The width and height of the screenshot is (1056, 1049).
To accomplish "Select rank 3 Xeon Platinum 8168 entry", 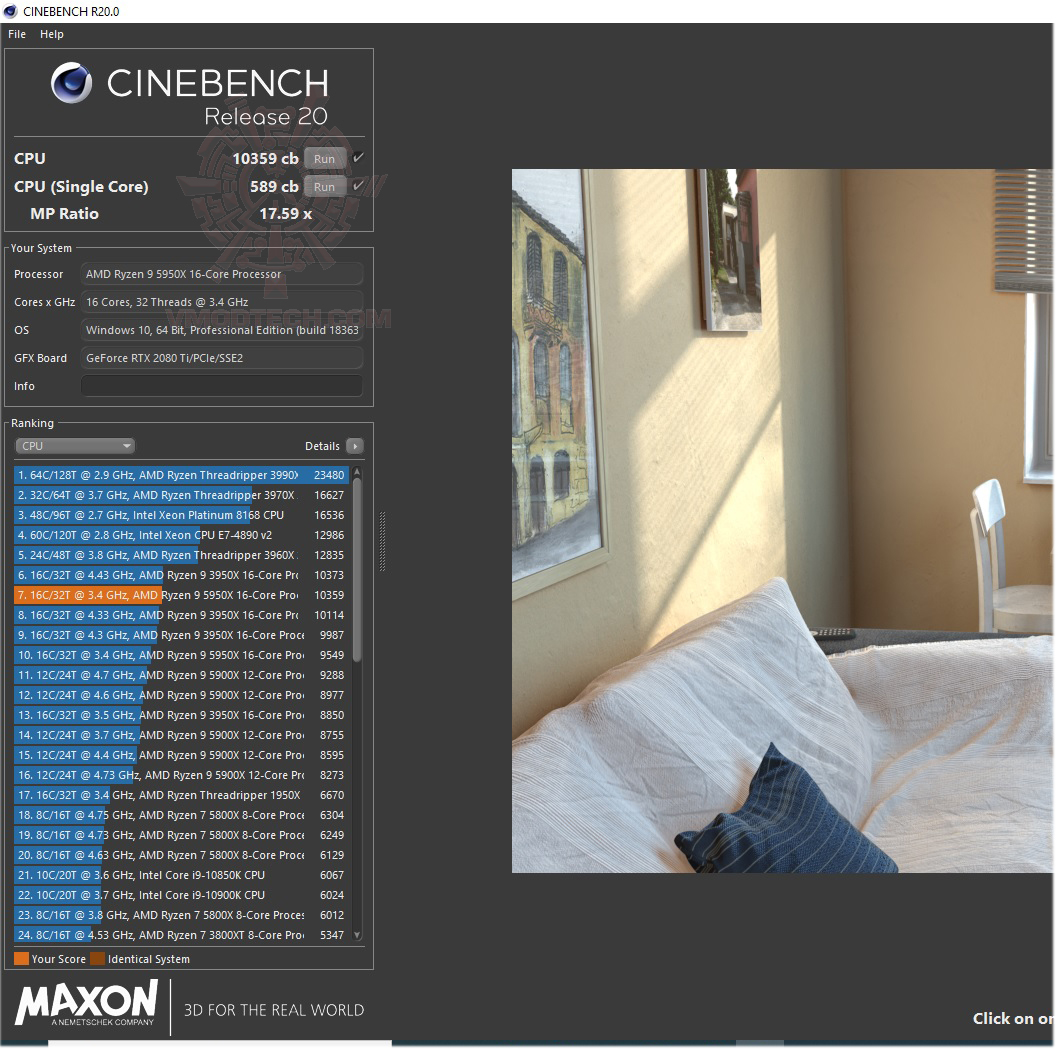I will tap(181, 515).
